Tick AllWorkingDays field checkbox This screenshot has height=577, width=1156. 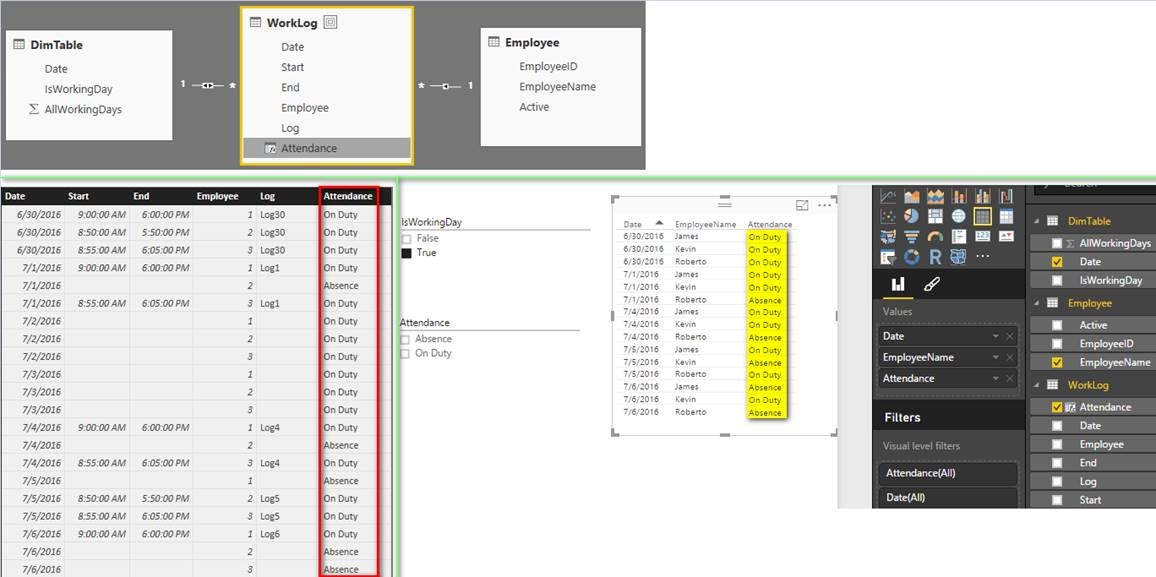pos(1057,243)
